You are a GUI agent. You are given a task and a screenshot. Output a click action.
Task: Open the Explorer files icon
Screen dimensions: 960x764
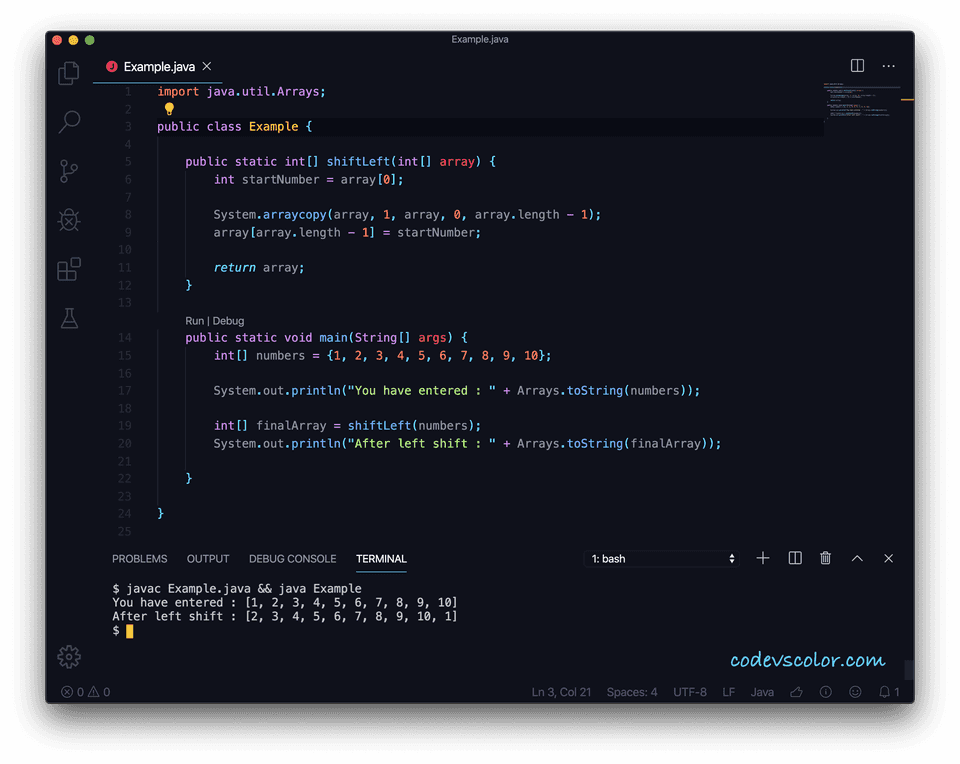[x=69, y=73]
